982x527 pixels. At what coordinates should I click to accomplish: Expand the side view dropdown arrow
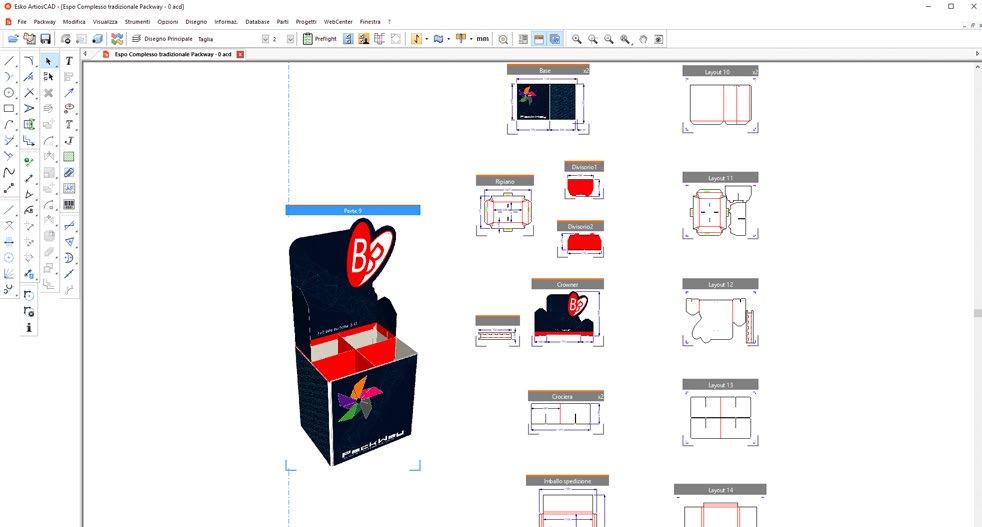(448, 39)
